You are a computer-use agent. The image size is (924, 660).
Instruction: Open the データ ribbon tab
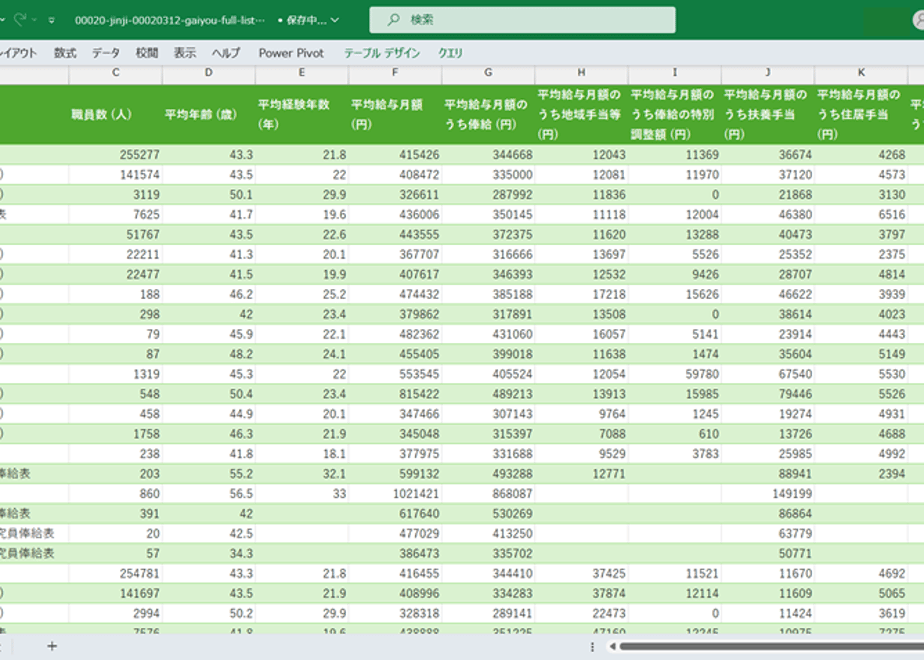point(106,53)
